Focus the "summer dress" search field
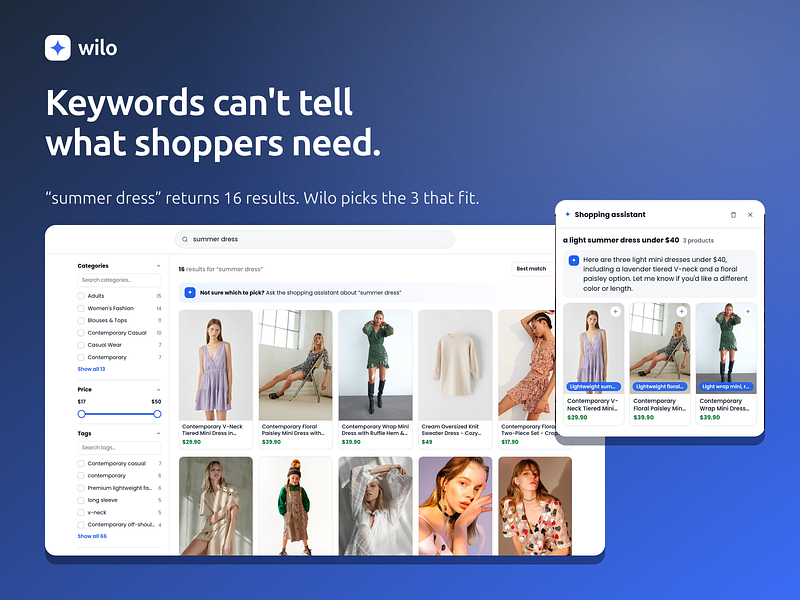The width and height of the screenshot is (800, 600). click(315, 239)
